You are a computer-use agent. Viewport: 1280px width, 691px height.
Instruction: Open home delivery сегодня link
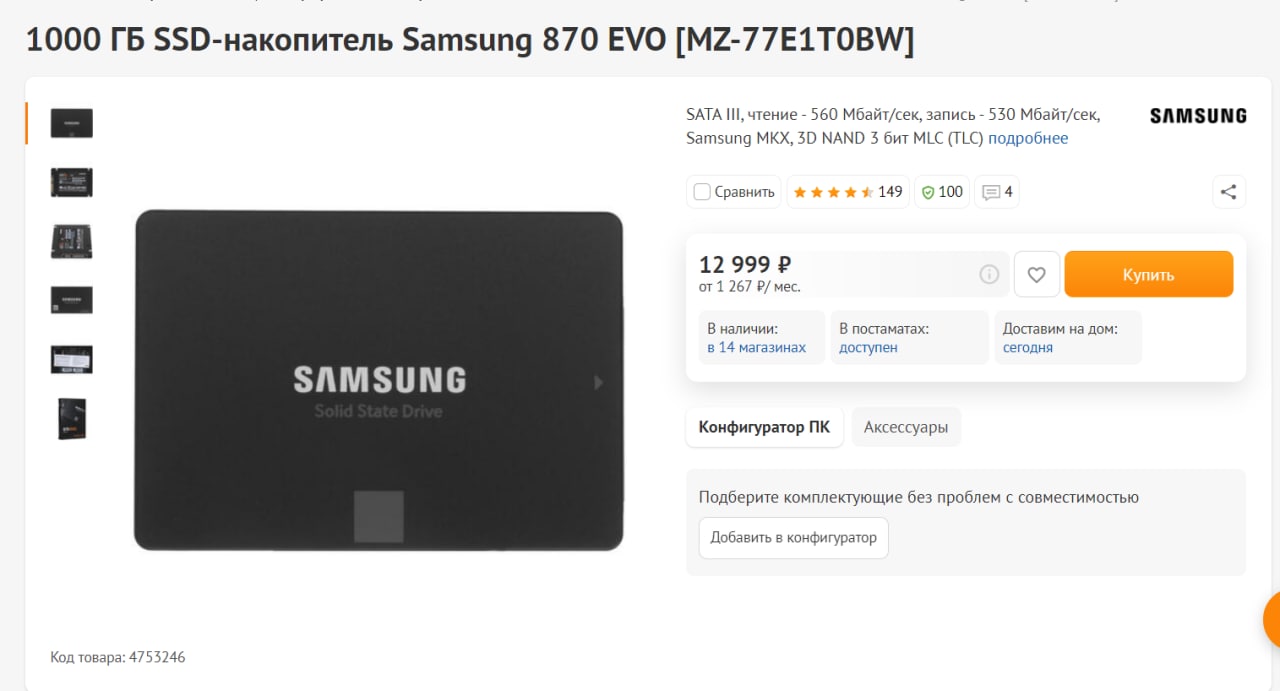pos(1028,347)
